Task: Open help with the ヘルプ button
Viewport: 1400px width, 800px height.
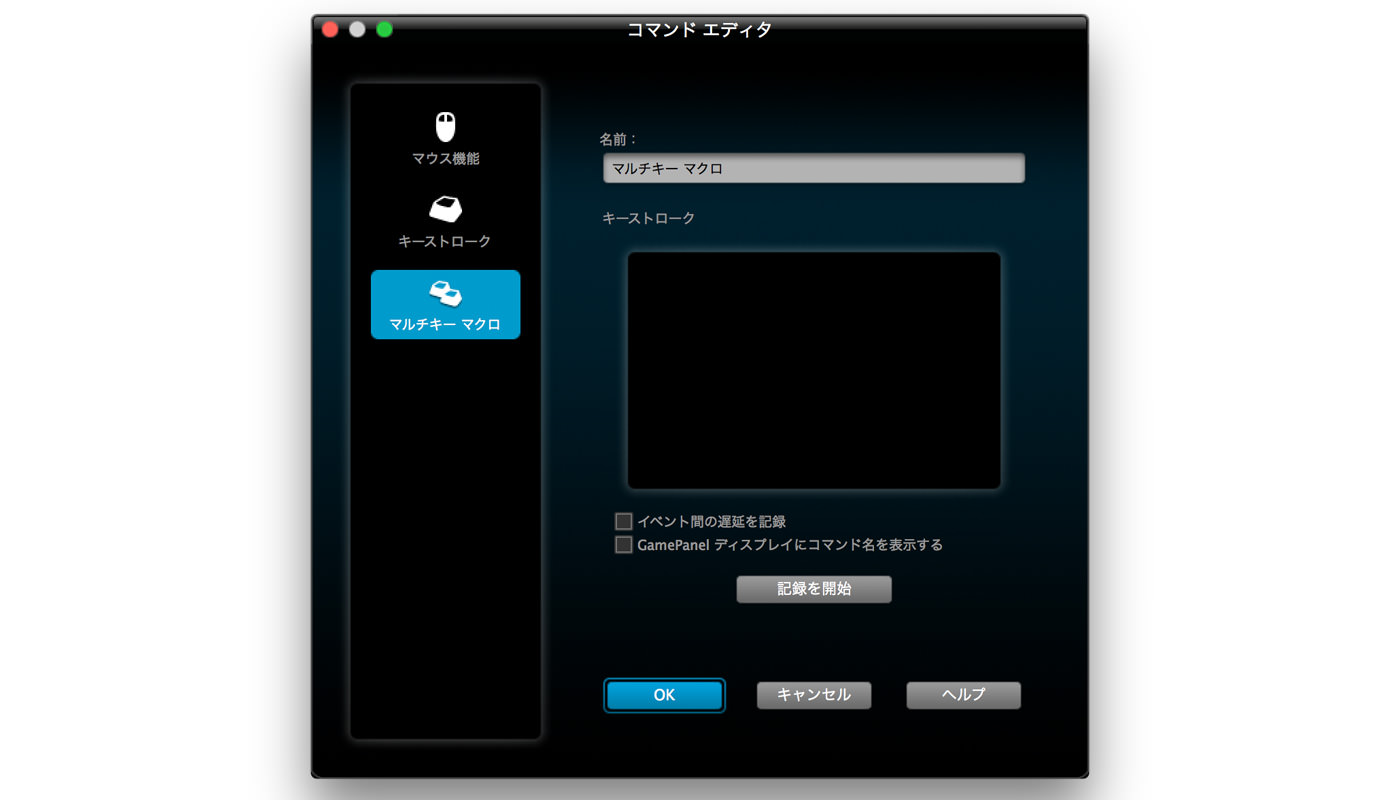Action: coord(964,695)
